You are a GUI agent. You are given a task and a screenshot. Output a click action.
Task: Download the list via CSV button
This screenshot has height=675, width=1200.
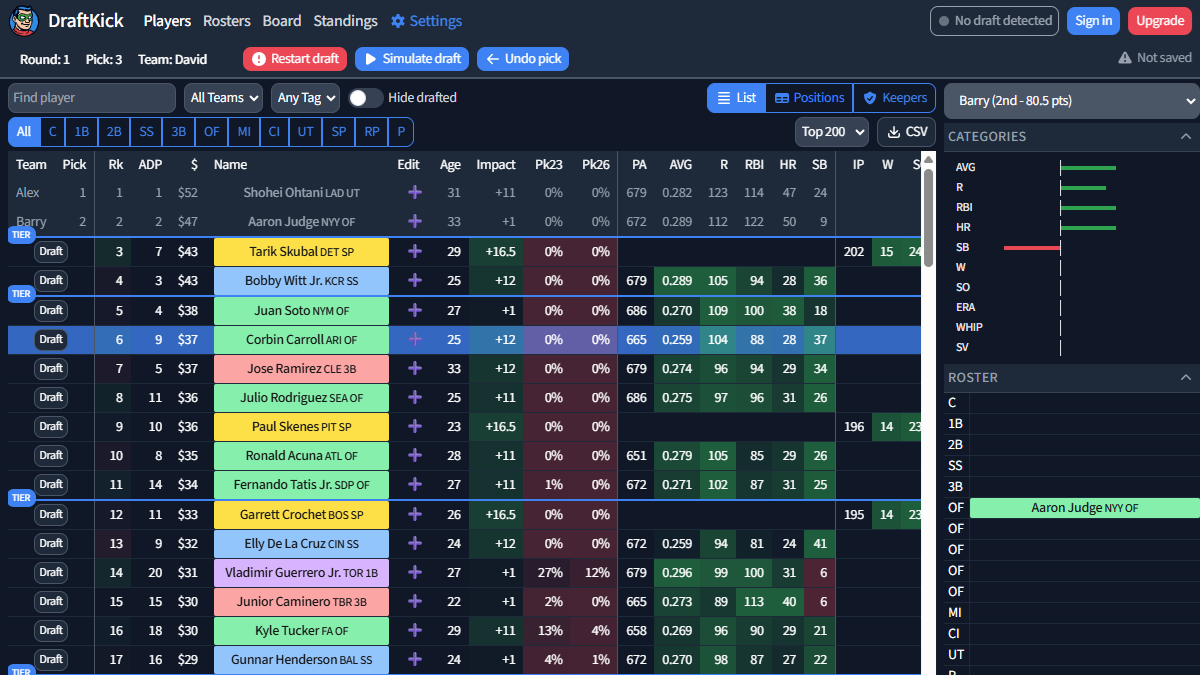pyautogui.click(x=906, y=132)
